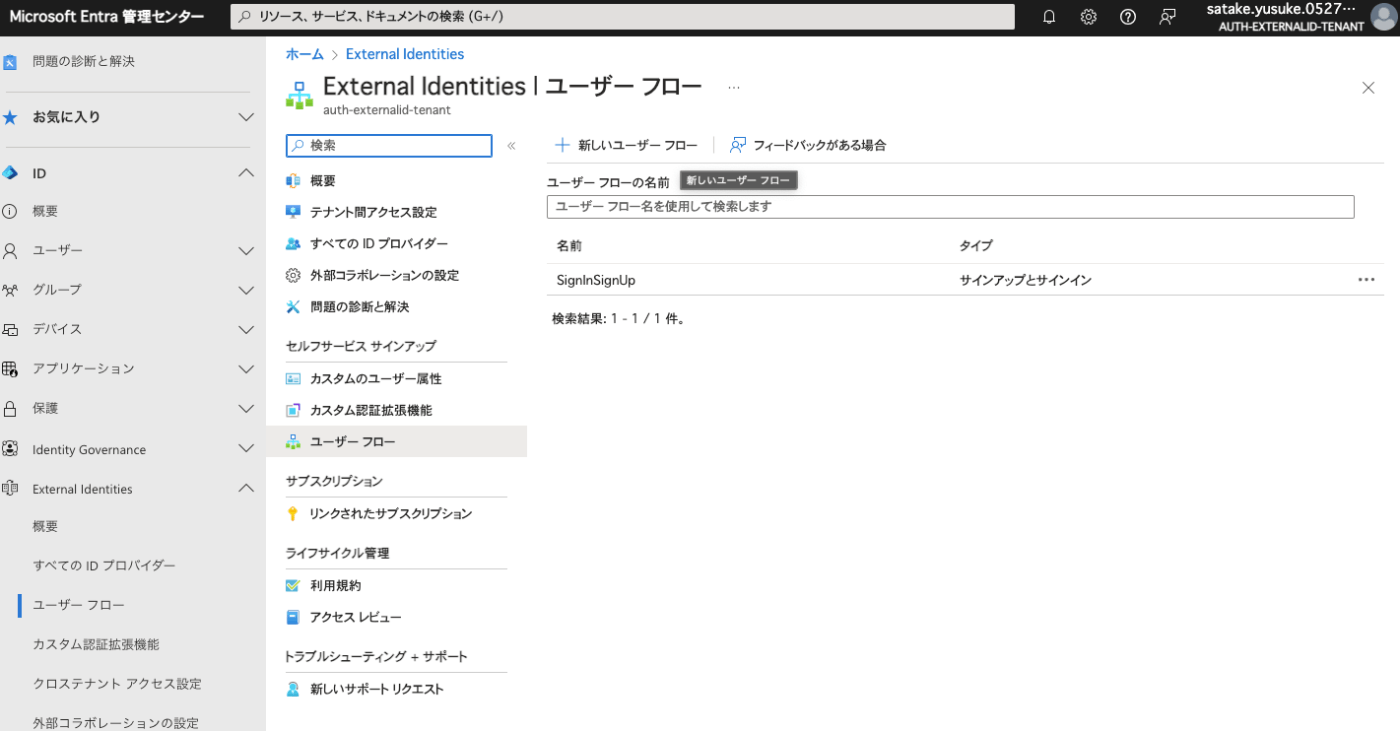Collapse the blade menu with double chevron
Image resolution: width=1400 pixels, height=731 pixels.
[511, 146]
